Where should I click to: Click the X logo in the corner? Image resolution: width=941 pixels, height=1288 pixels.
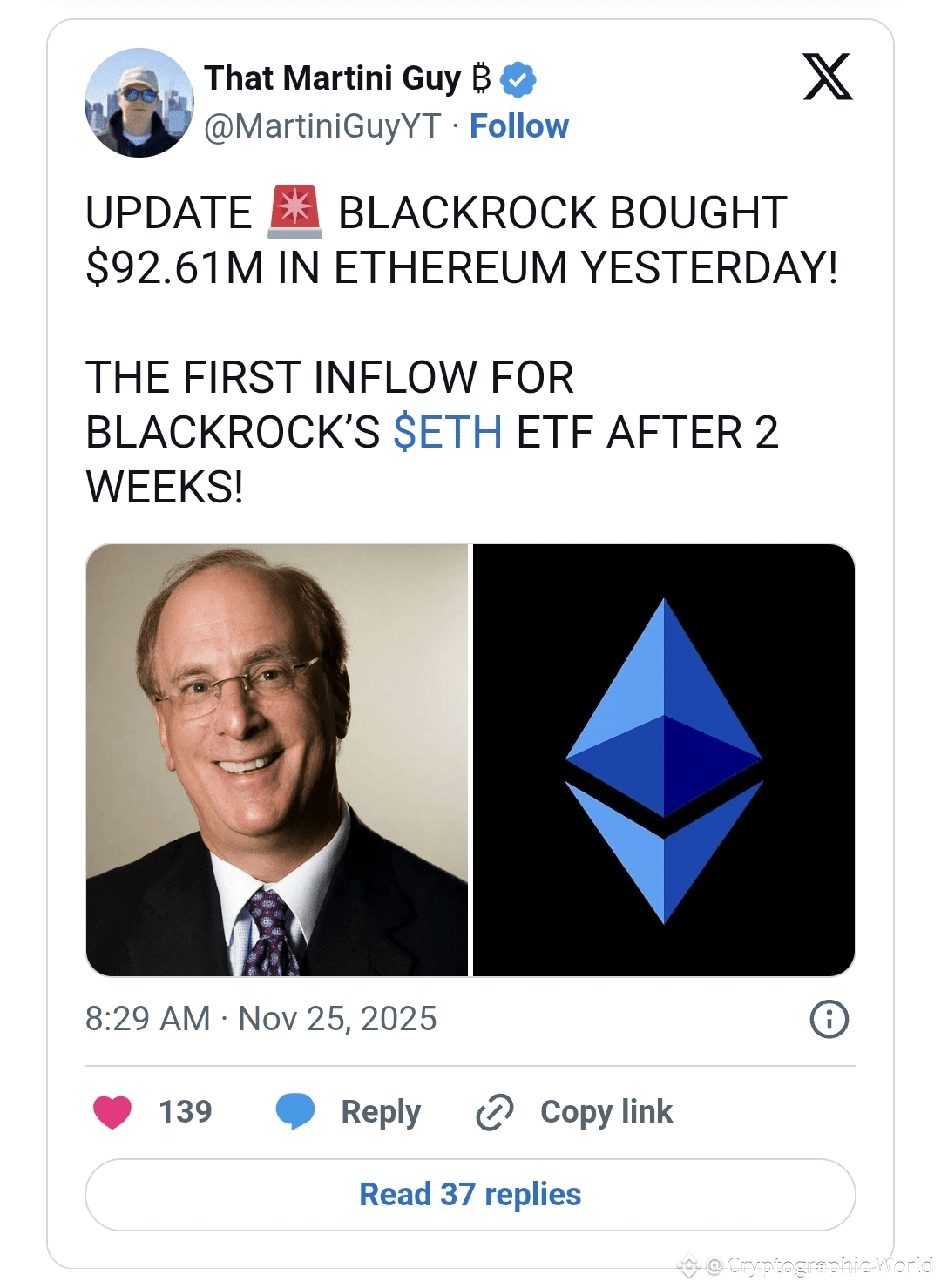[x=827, y=78]
